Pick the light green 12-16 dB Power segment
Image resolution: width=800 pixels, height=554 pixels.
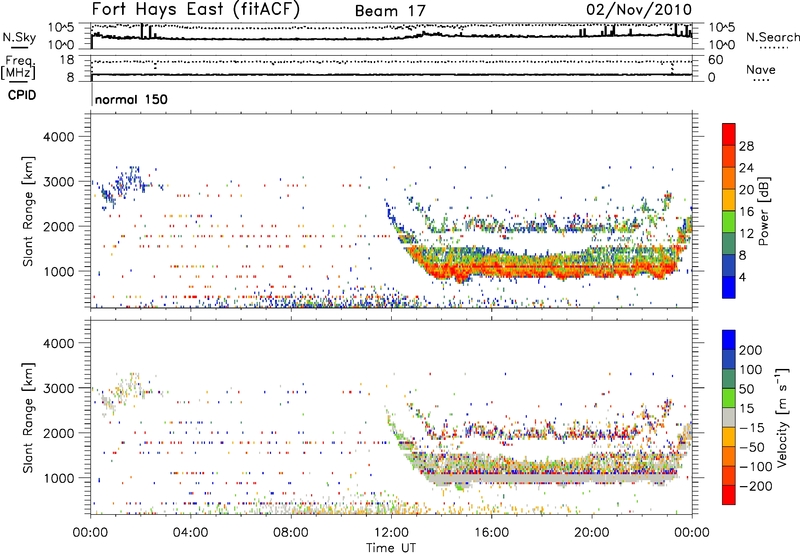[x=729, y=222]
